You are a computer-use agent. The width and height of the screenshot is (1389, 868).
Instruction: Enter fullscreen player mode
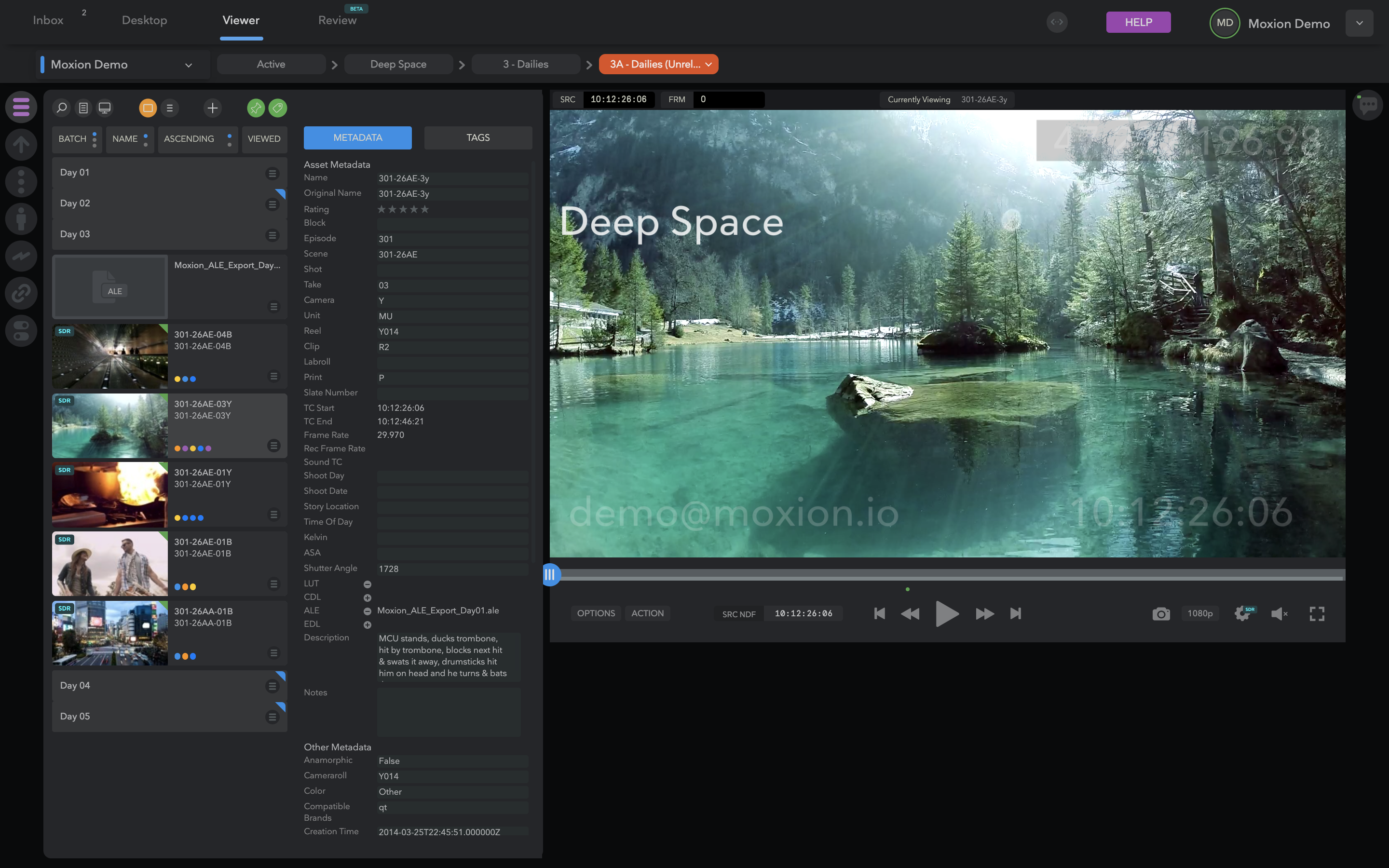[x=1317, y=614]
